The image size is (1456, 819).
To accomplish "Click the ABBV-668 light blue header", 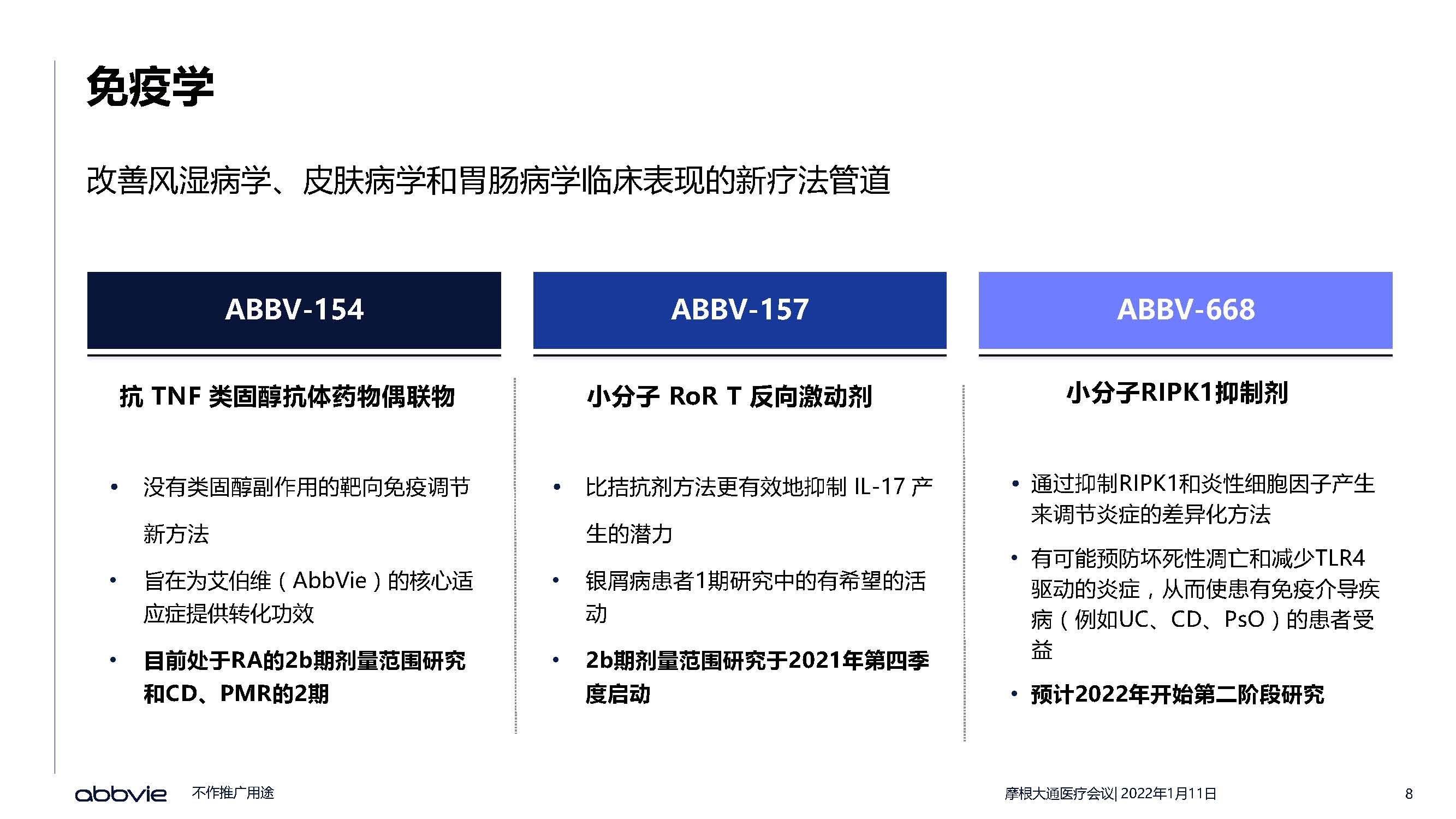I will [x=1185, y=310].
